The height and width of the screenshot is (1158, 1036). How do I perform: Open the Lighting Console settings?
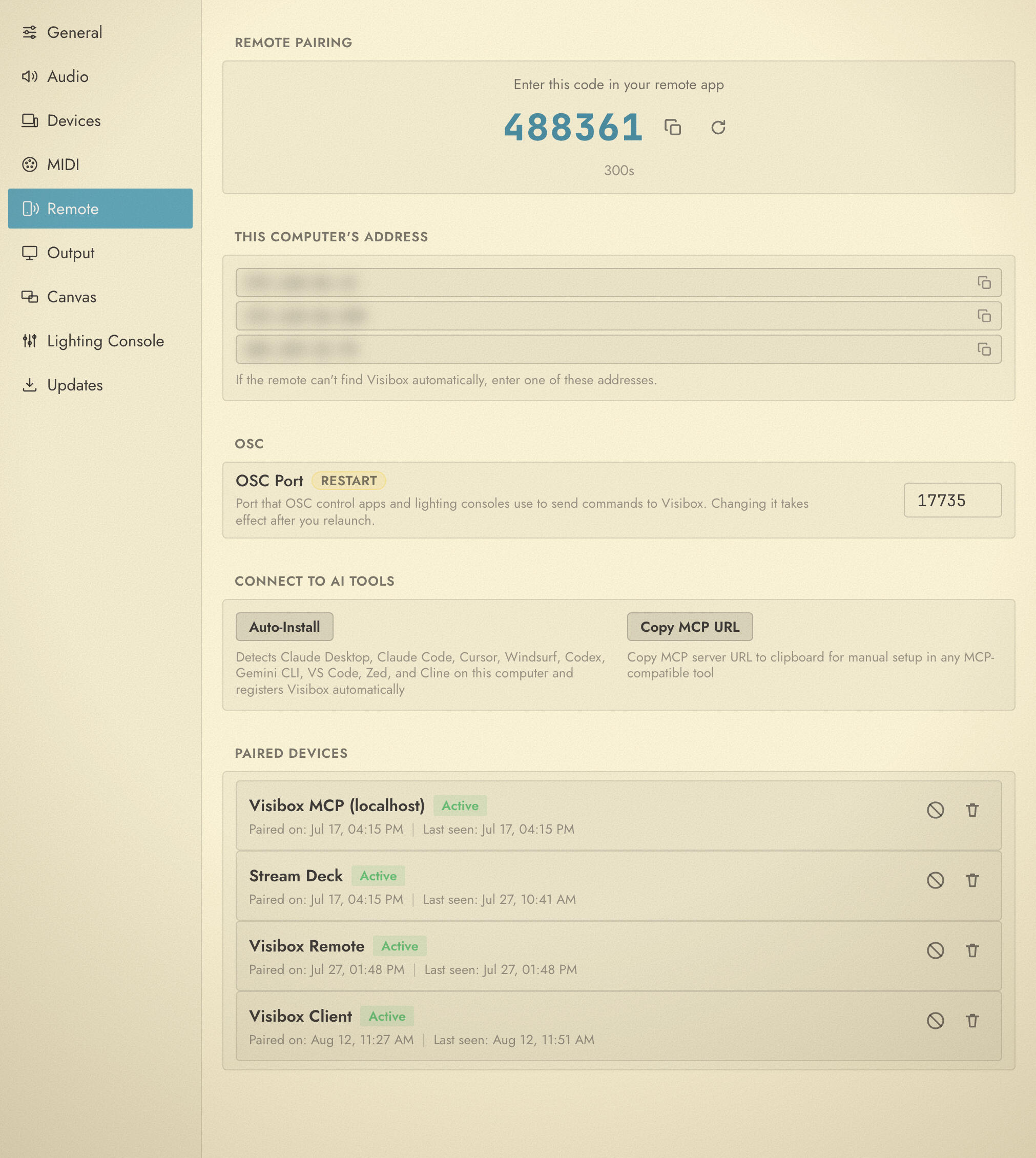(100, 341)
